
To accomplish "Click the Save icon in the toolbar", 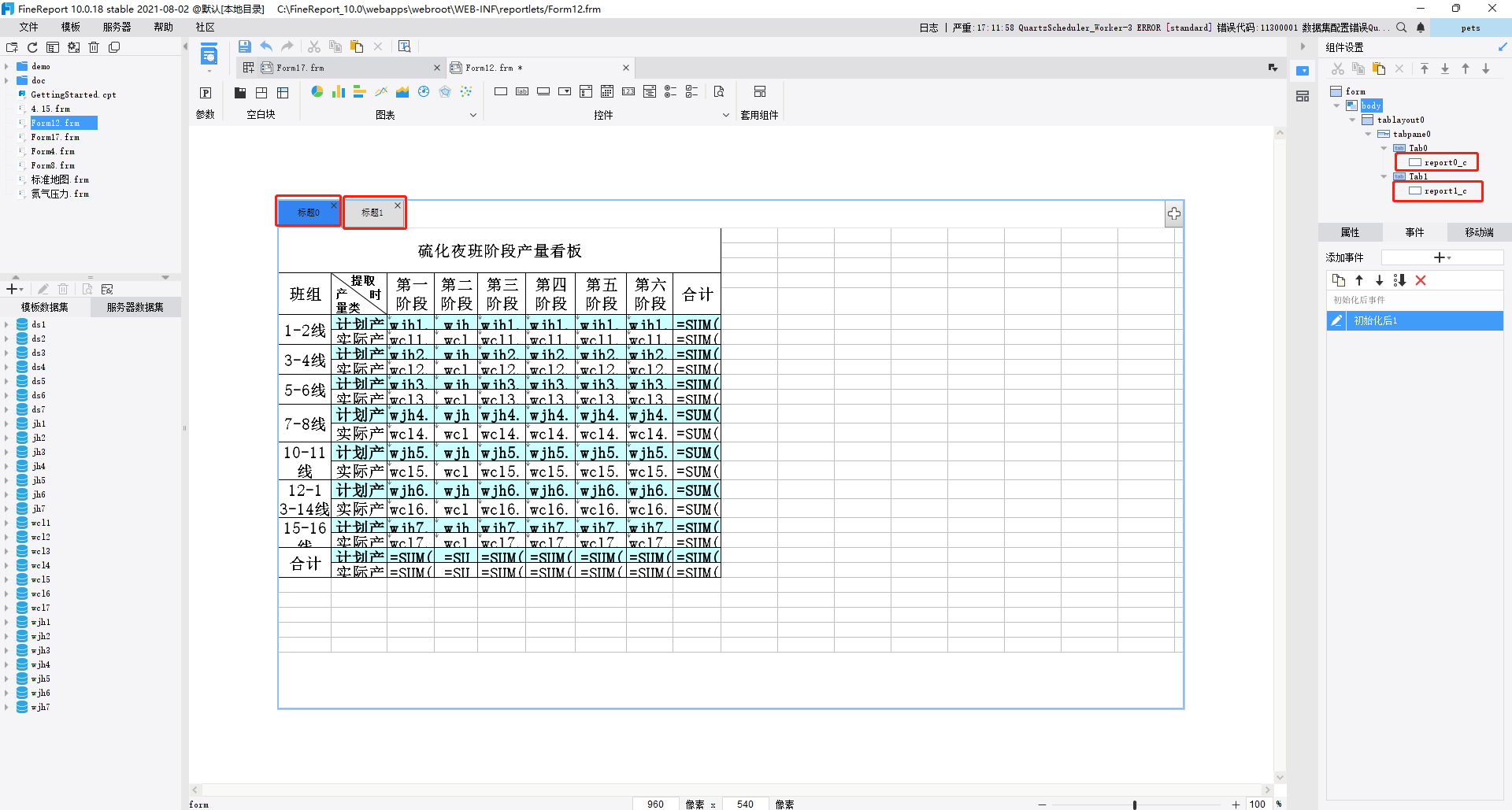I will coord(245,46).
